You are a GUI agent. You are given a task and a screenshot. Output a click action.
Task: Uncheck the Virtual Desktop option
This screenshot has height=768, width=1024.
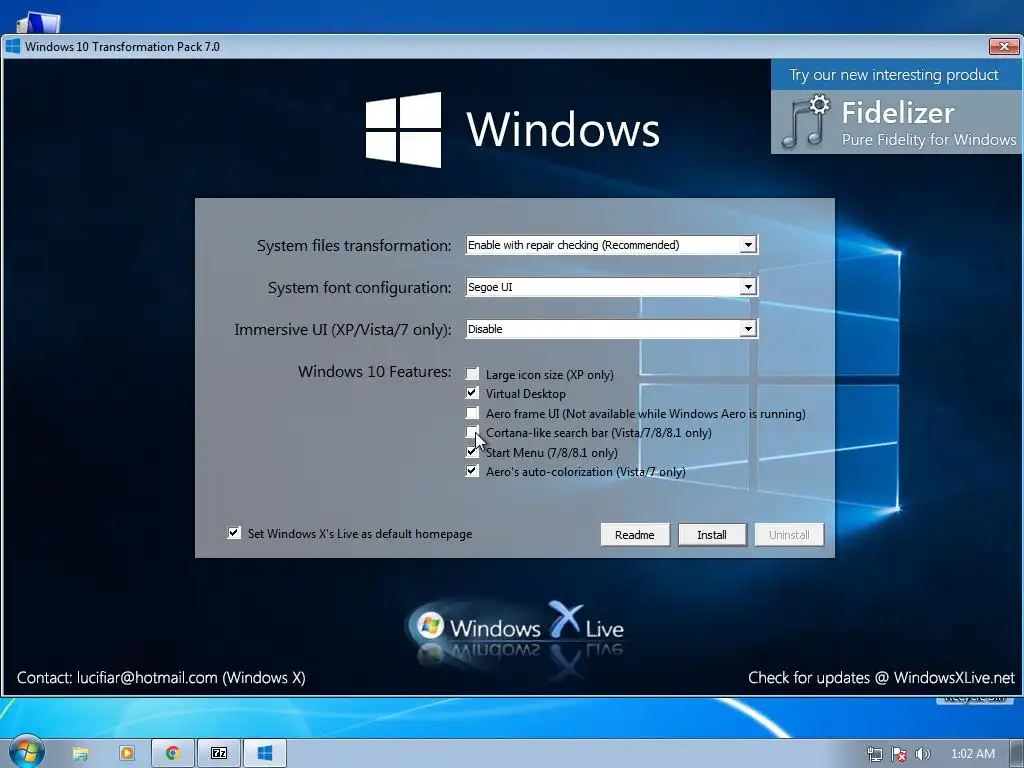click(472, 393)
